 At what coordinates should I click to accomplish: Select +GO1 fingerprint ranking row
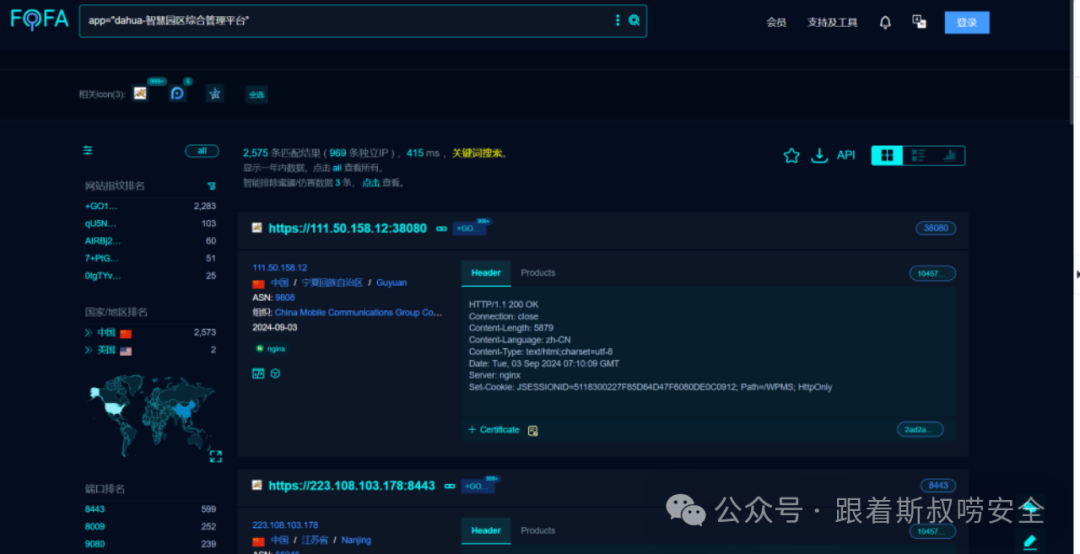150,206
